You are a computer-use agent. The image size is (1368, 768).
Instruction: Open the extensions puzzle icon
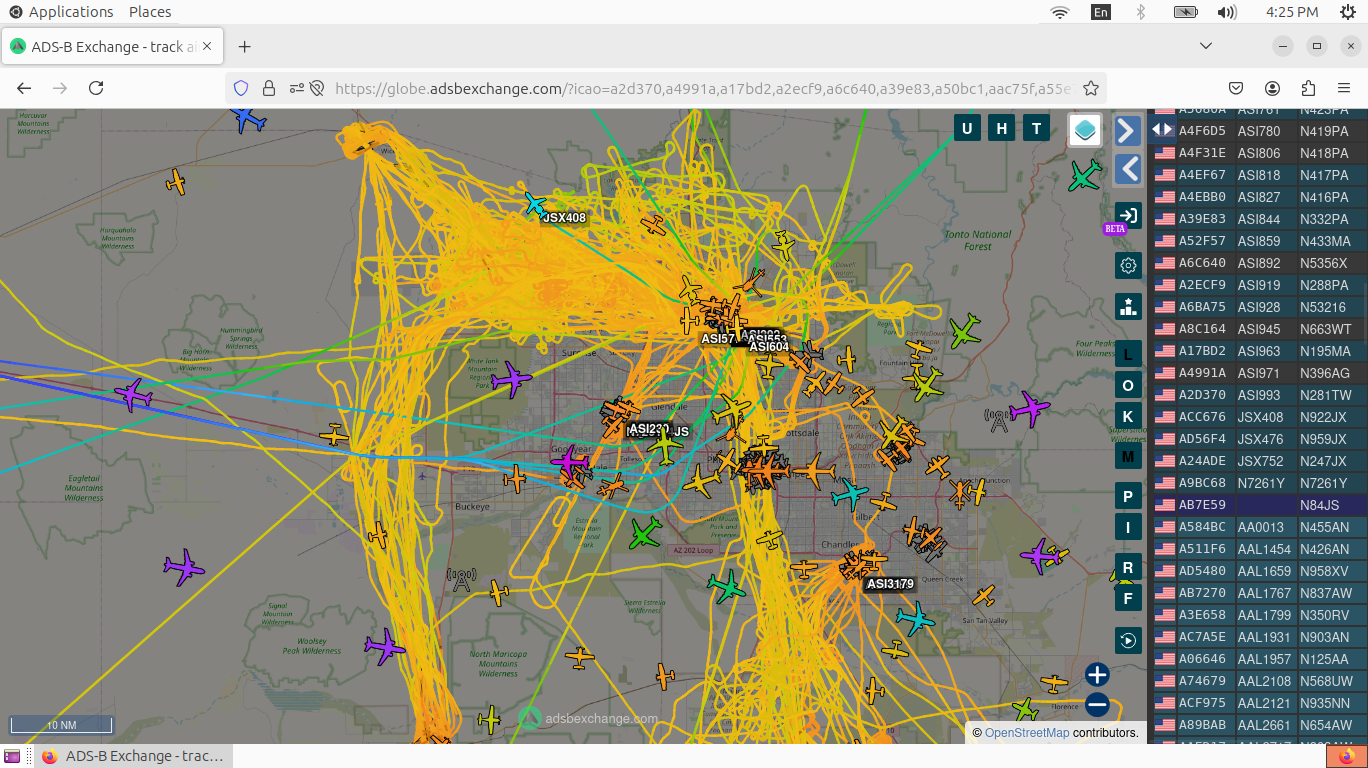(x=1308, y=88)
